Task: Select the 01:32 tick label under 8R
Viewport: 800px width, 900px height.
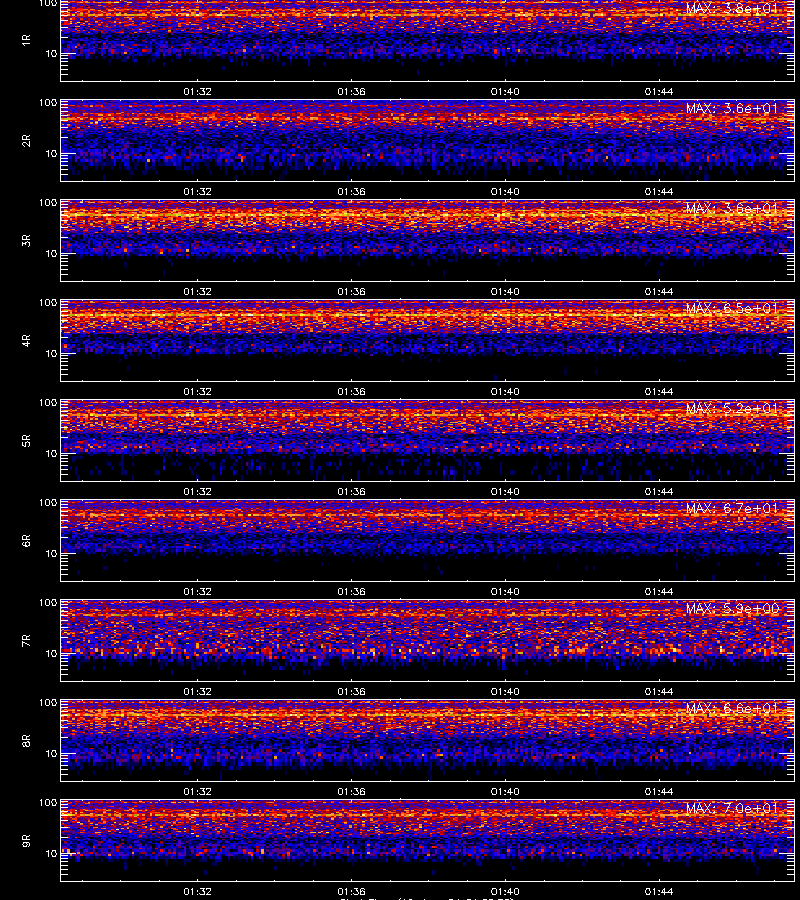Action: 197,792
